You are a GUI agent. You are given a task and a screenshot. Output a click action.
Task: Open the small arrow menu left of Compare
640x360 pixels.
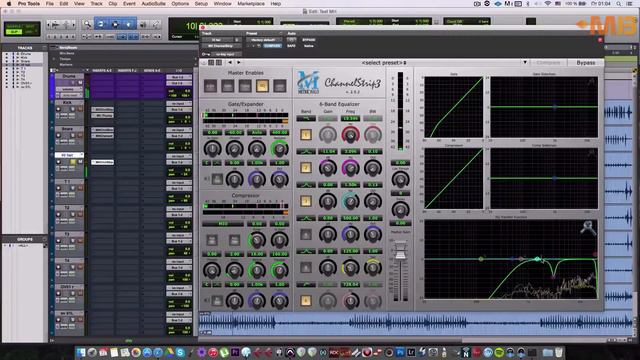[525, 62]
